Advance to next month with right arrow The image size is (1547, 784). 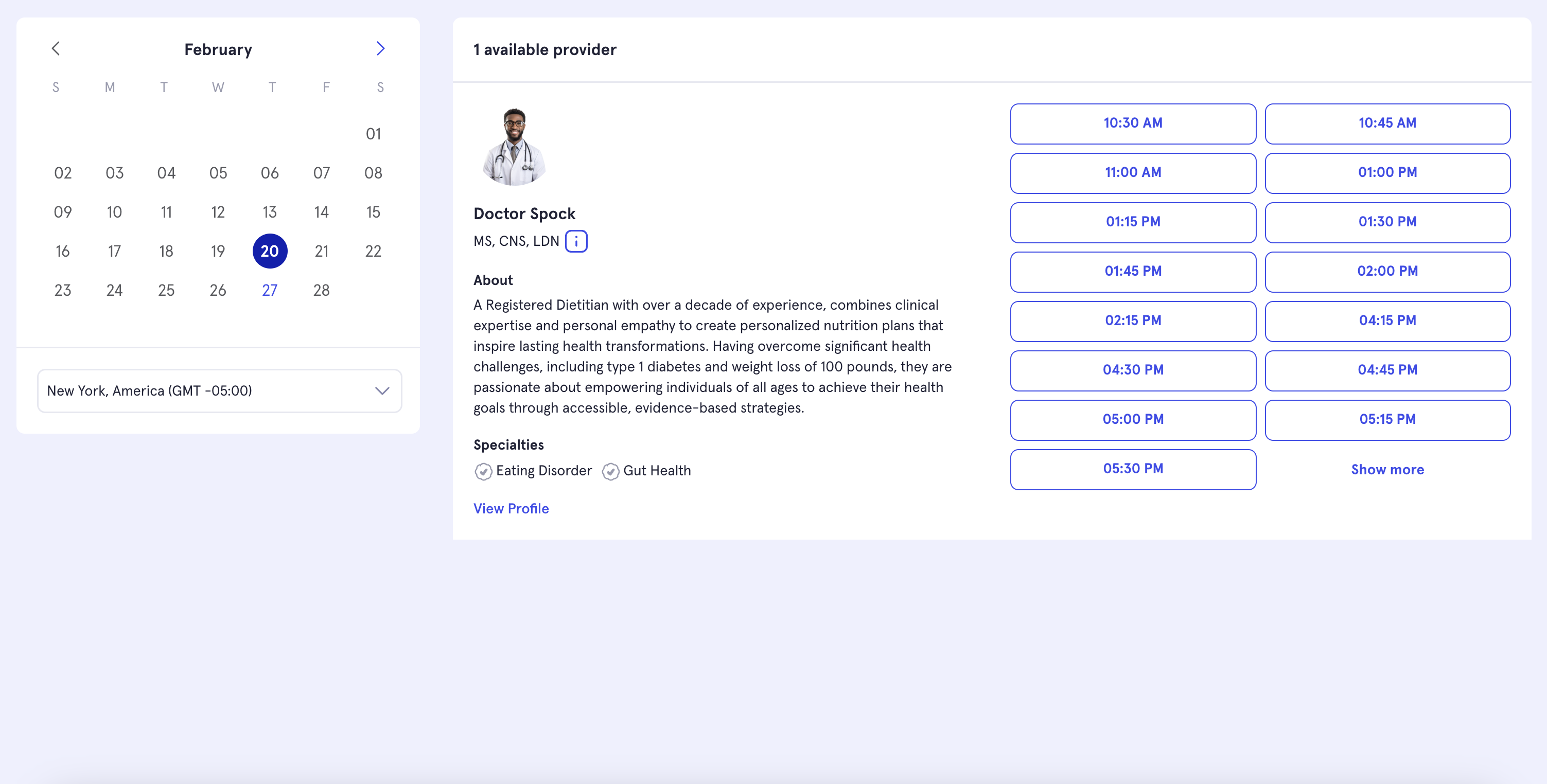380,49
